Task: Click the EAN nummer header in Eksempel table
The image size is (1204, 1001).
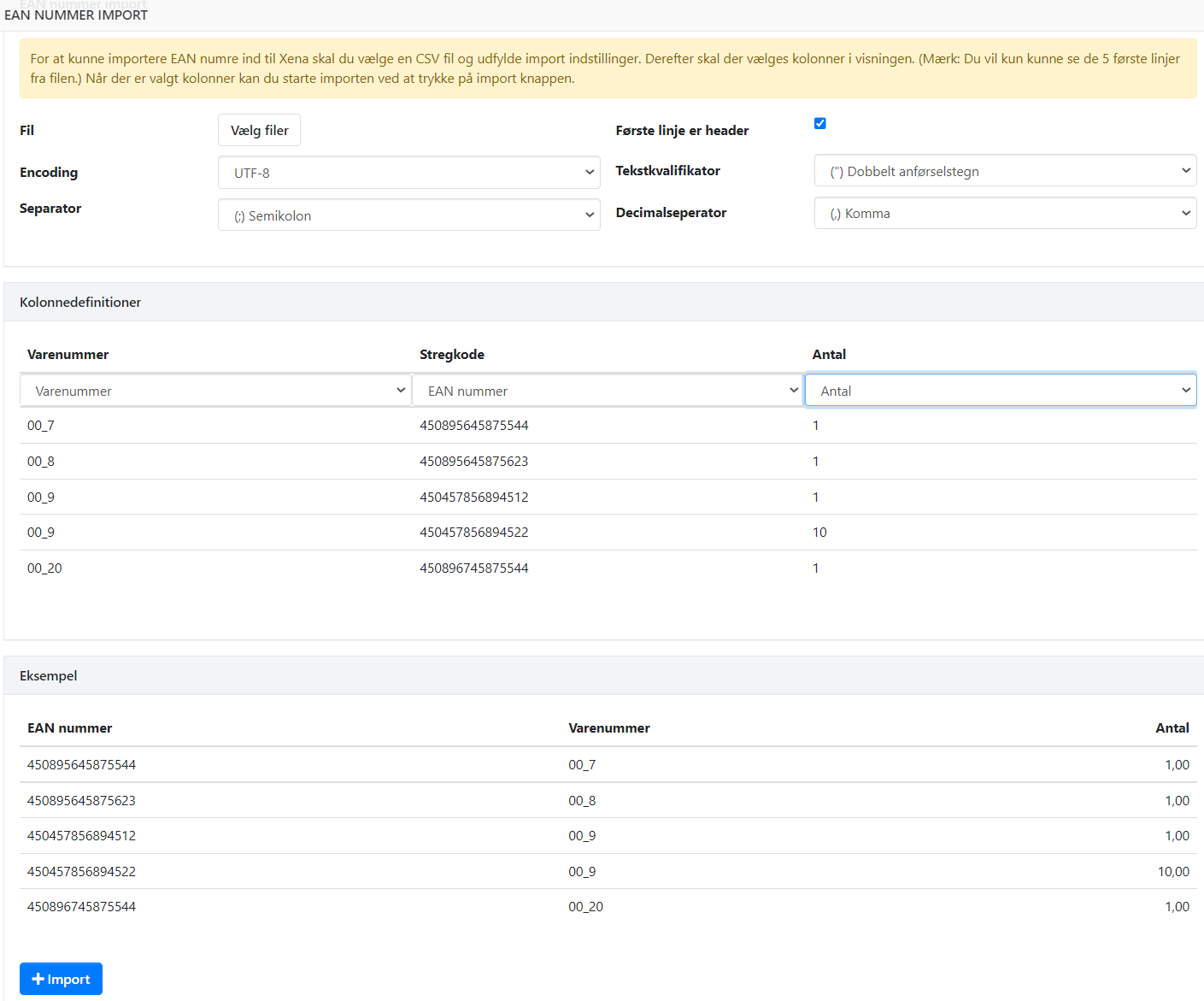Action: 70,728
